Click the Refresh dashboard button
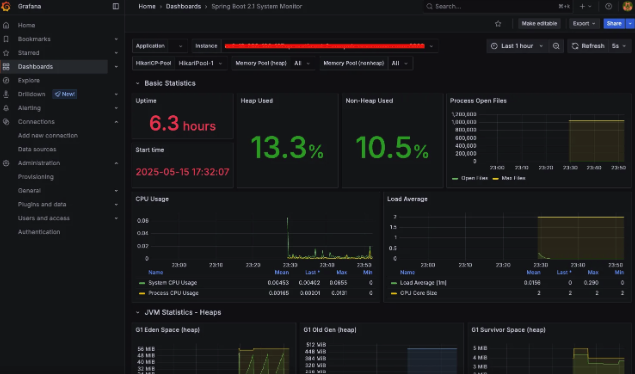The height and width of the screenshot is (374, 635). click(588, 46)
